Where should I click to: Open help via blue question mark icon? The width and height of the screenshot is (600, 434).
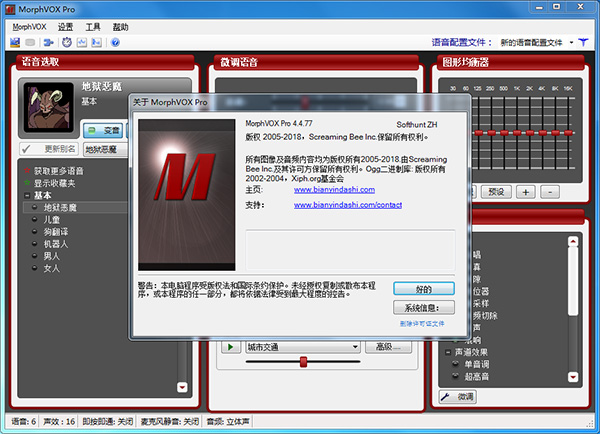pyautogui.click(x=115, y=42)
